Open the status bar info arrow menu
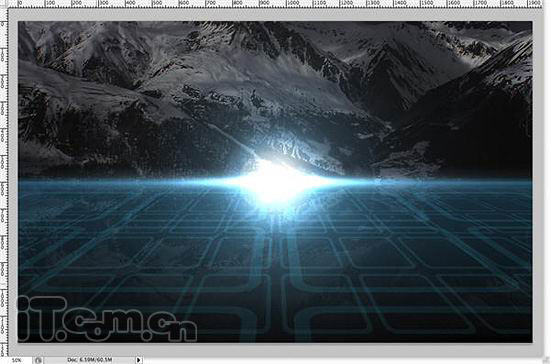 (x=139, y=360)
